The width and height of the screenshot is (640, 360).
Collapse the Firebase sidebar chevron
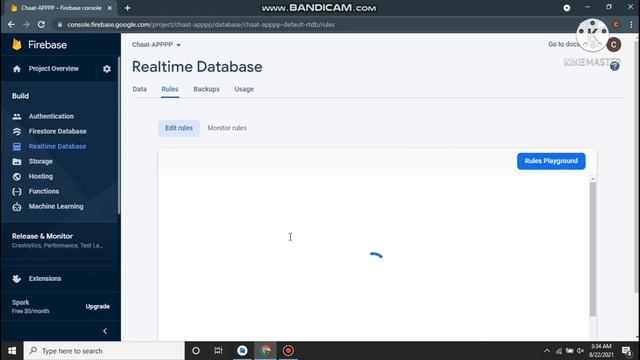click(x=105, y=331)
